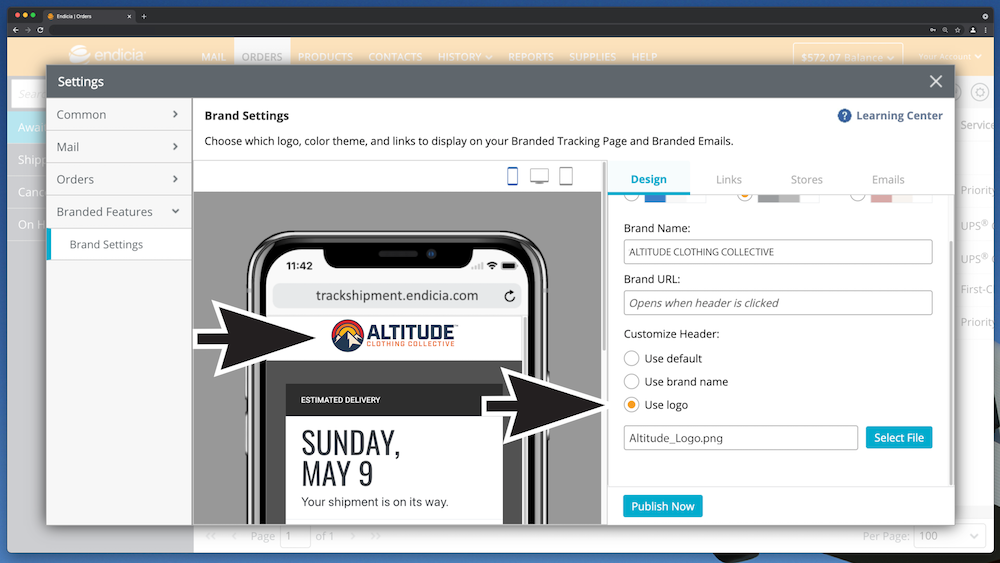Select the Use default radio button
This screenshot has width=1000, height=563.
tap(631, 358)
